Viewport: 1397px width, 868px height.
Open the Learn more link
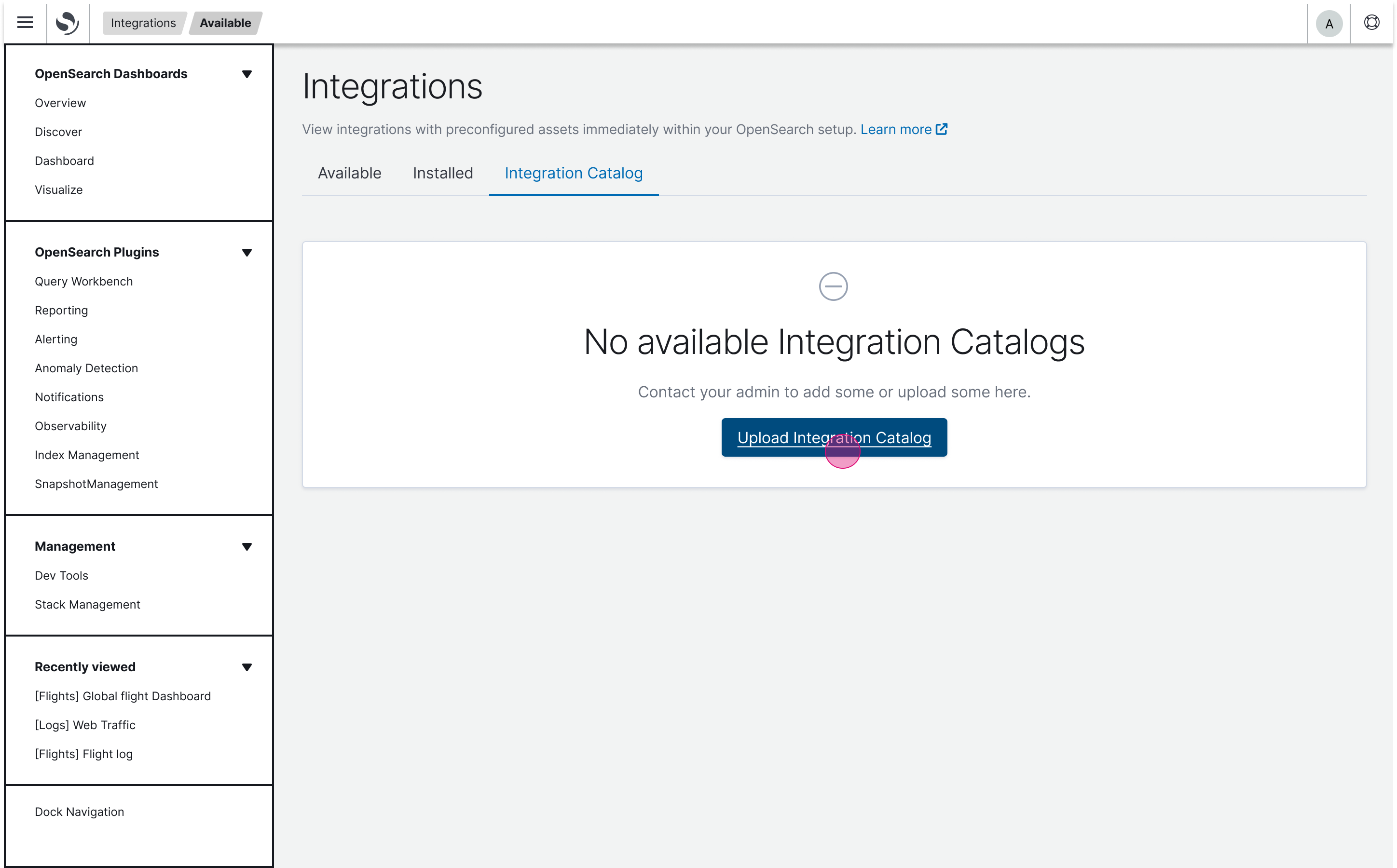click(x=895, y=129)
